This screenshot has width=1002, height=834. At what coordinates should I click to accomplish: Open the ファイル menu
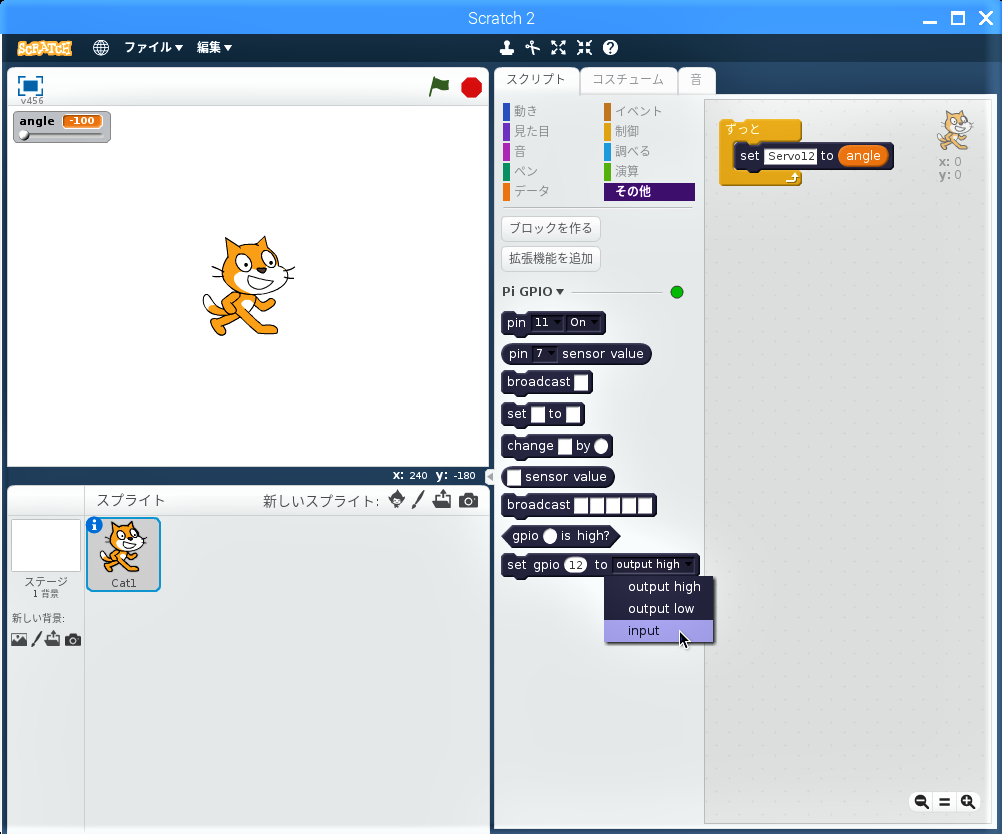(153, 47)
